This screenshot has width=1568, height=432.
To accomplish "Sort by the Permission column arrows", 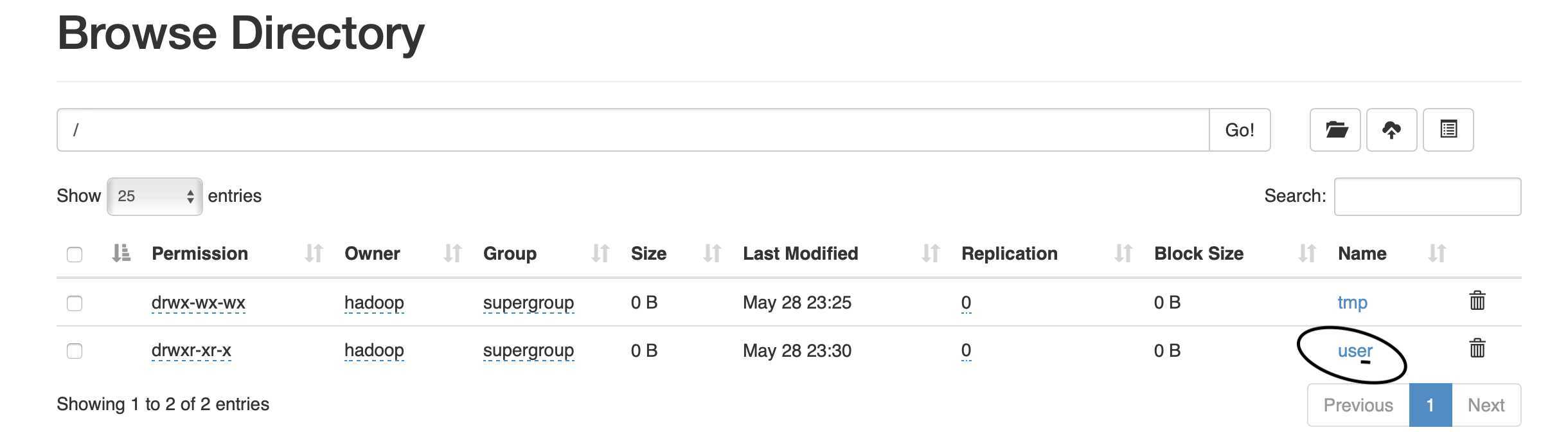I will pos(314,253).
